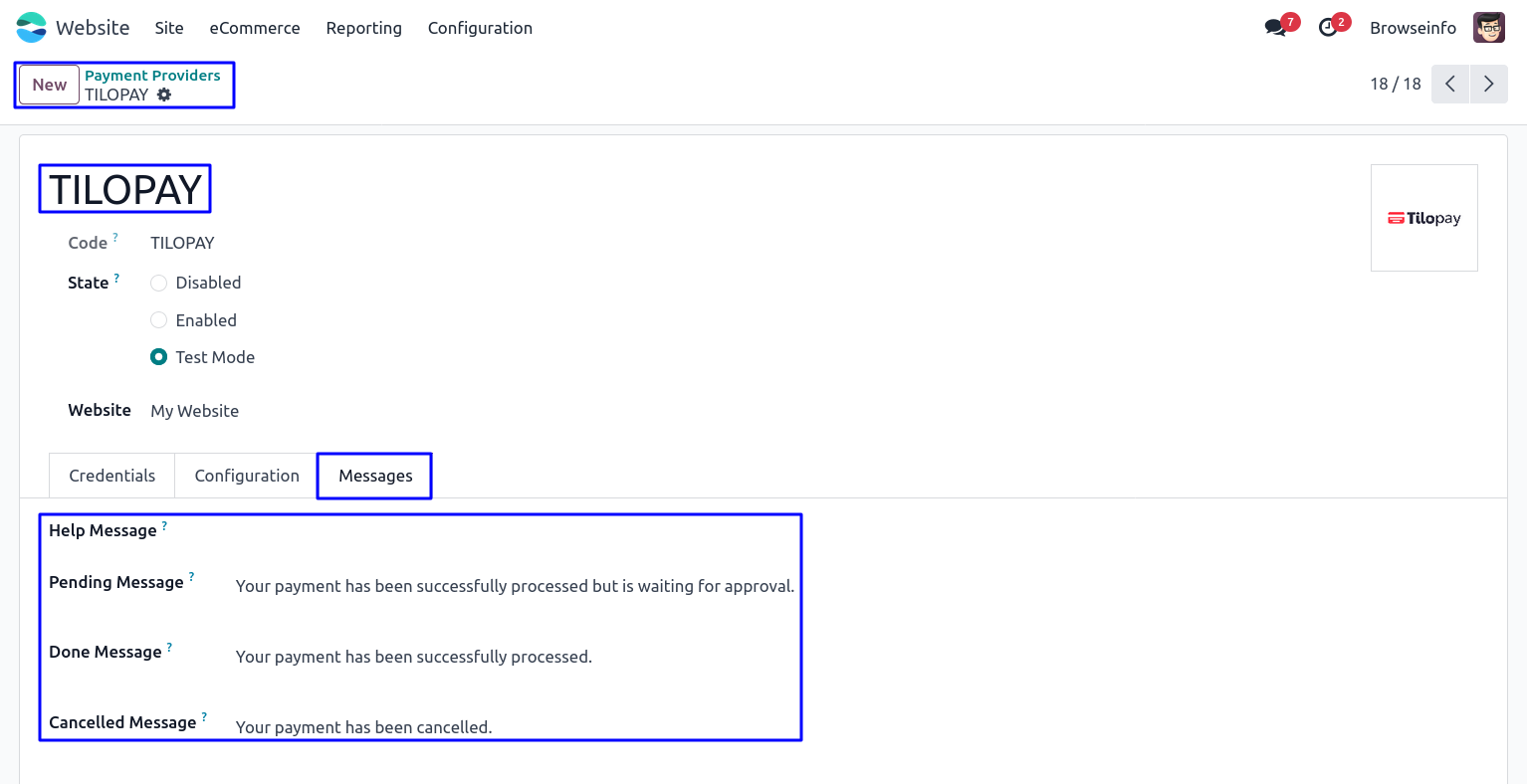Open the Website field My Website
The image size is (1527, 784).
click(x=195, y=411)
